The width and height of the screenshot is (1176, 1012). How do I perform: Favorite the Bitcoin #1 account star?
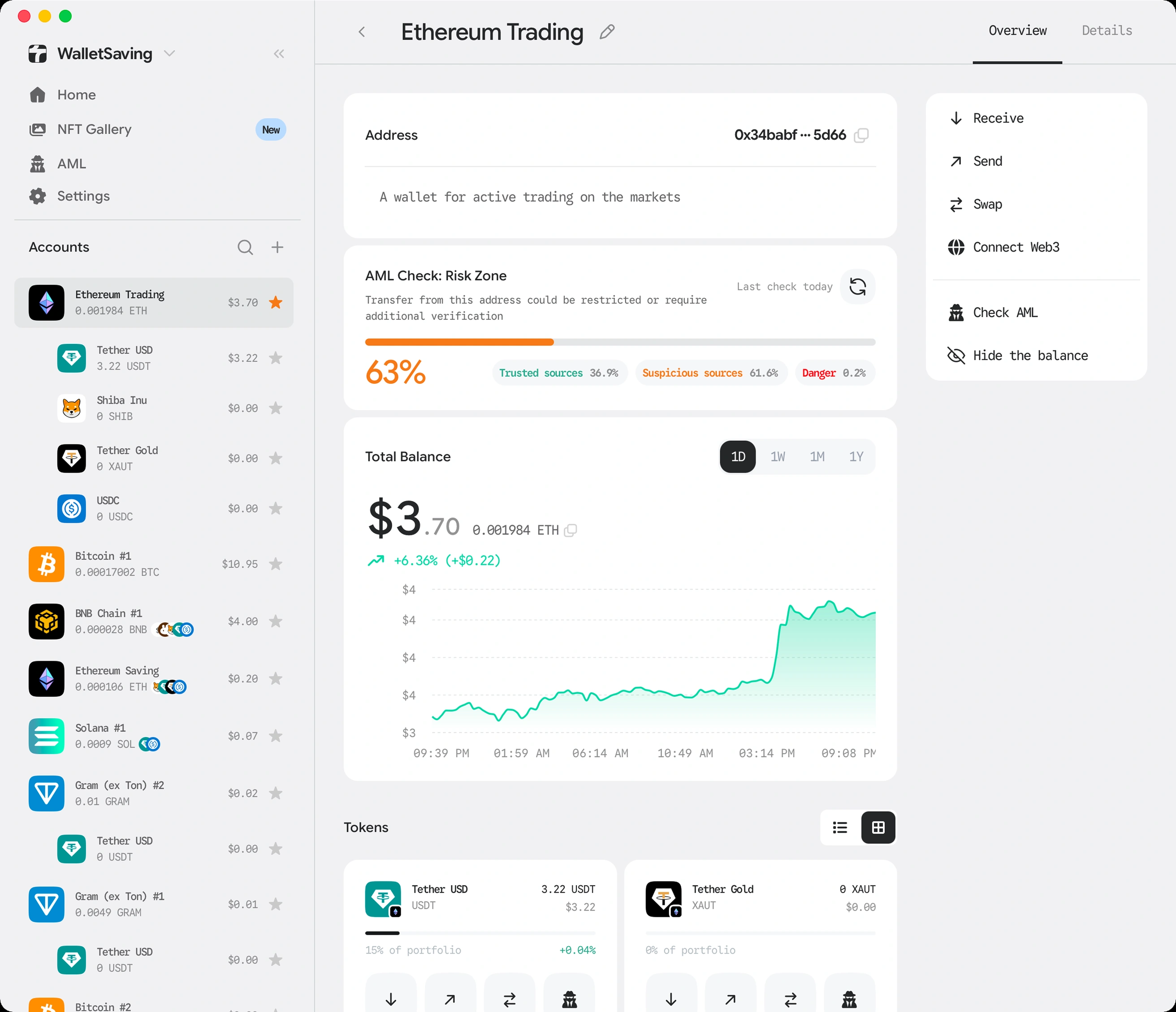276,564
